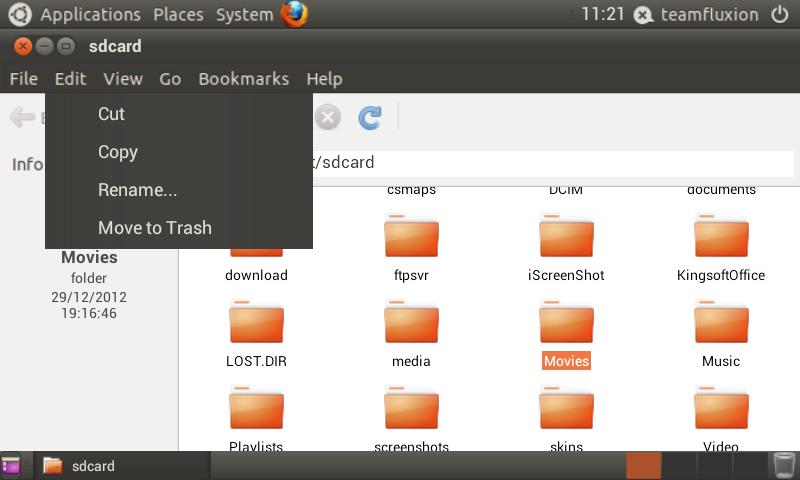Viewport: 800px width, 480px height.
Task: Open the teamfluxion user menu
Action: point(709,14)
